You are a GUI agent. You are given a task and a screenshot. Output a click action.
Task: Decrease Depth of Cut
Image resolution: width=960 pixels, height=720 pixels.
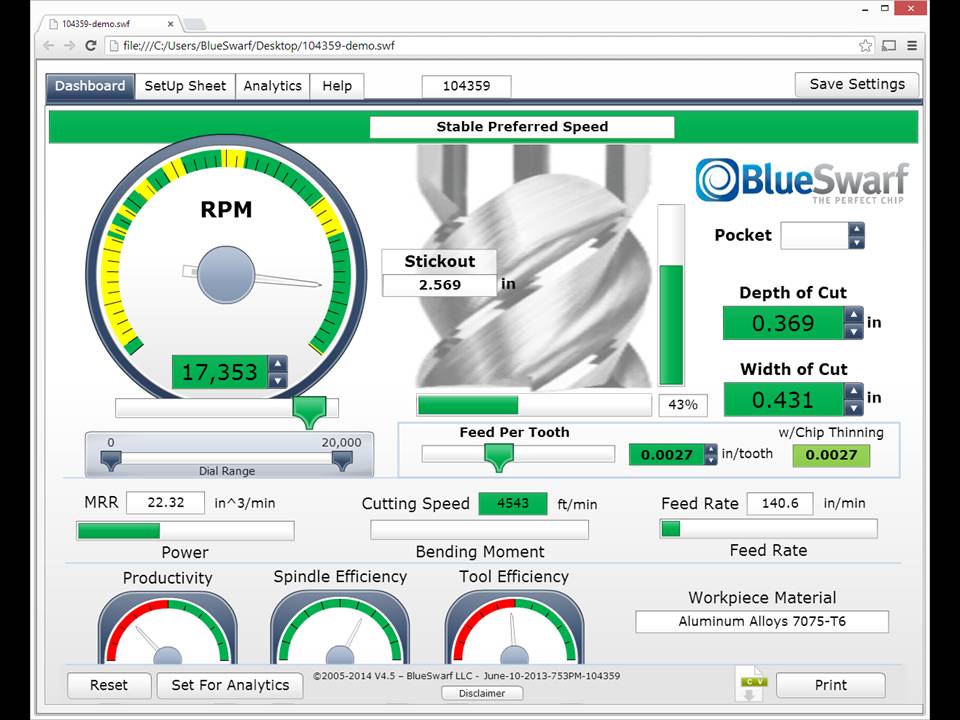click(853, 331)
